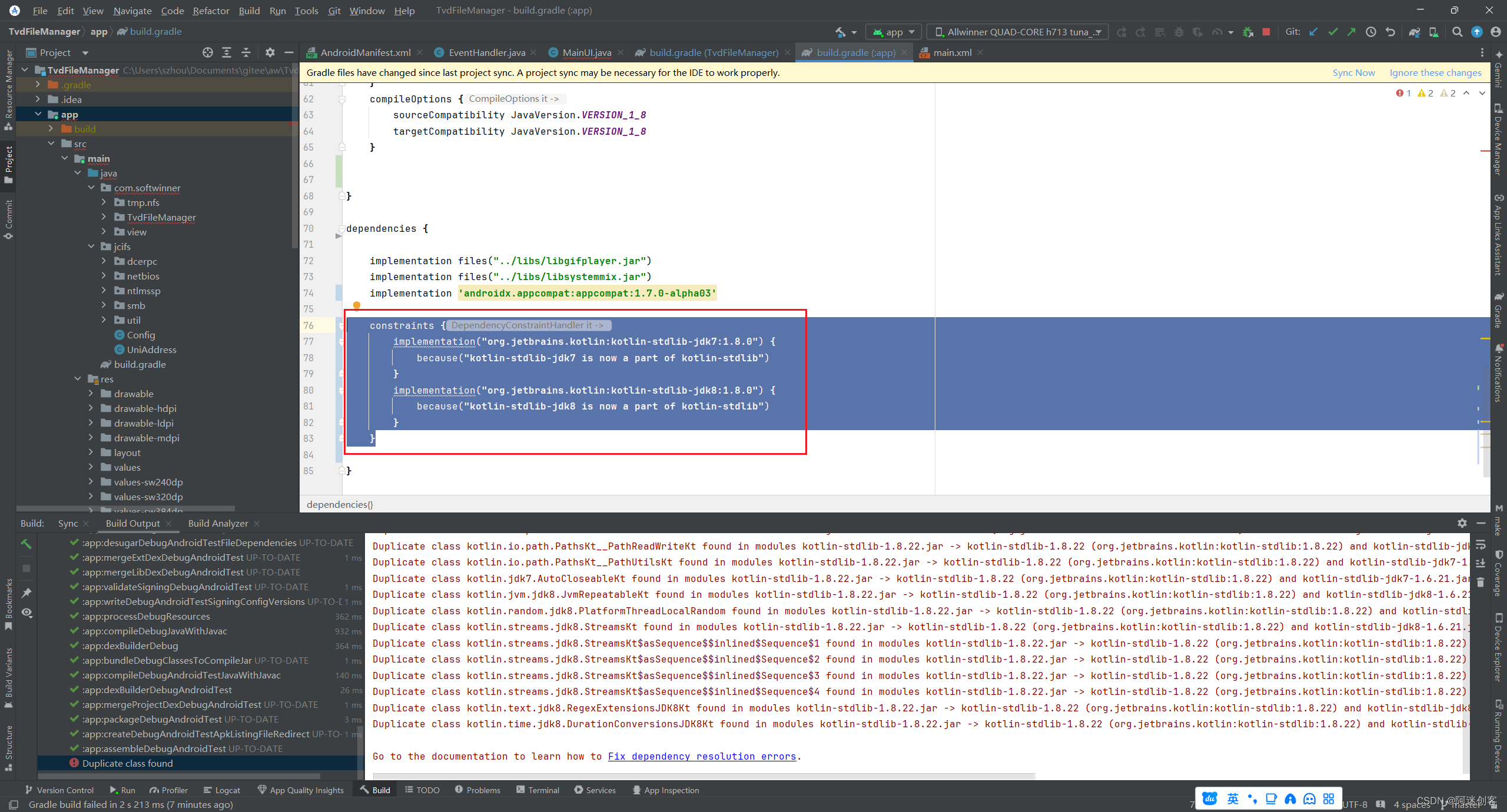This screenshot has width=1507, height=812.
Task: Click Git Push arrow icon
Action: [1352, 32]
